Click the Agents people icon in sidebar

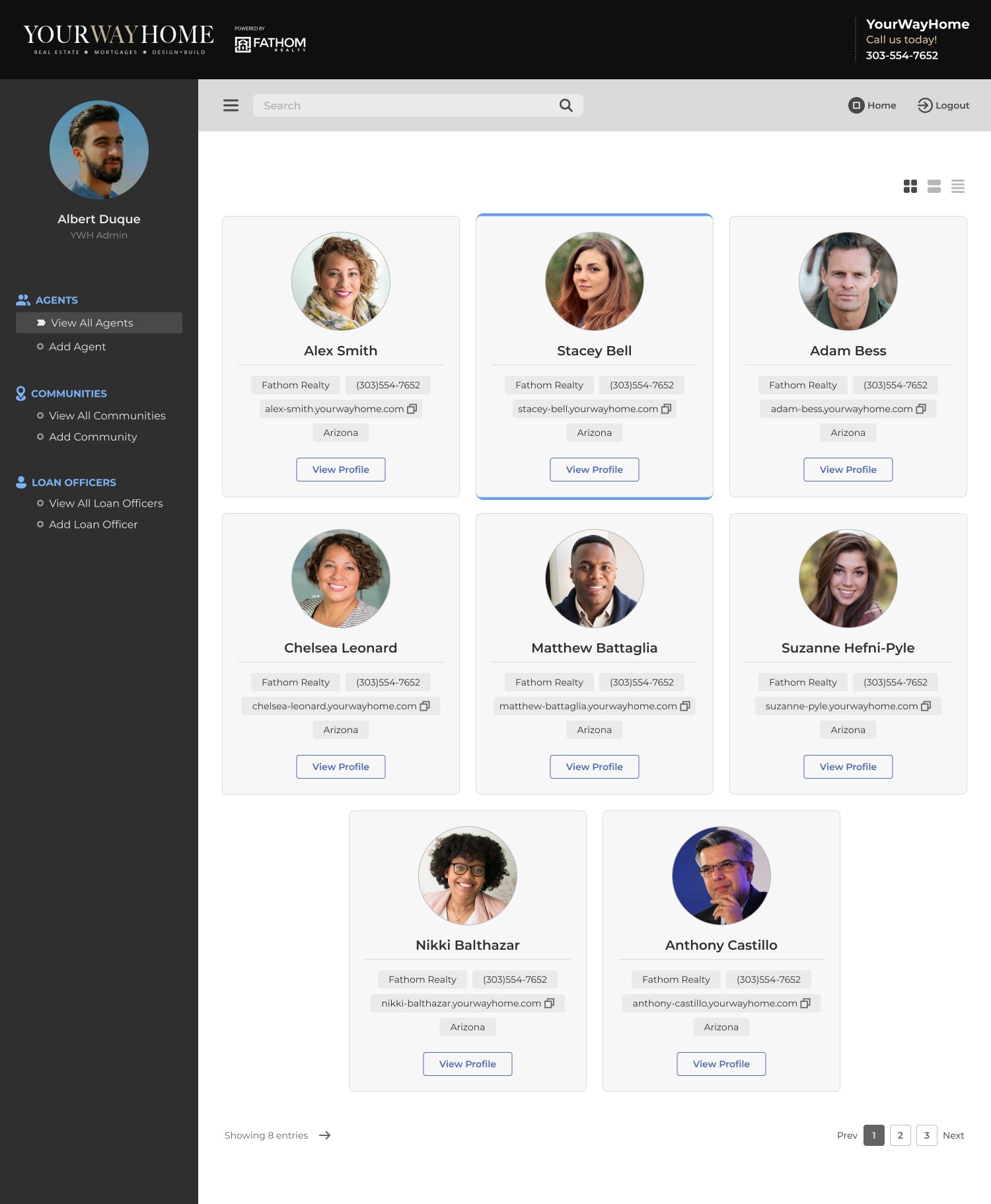click(x=23, y=300)
